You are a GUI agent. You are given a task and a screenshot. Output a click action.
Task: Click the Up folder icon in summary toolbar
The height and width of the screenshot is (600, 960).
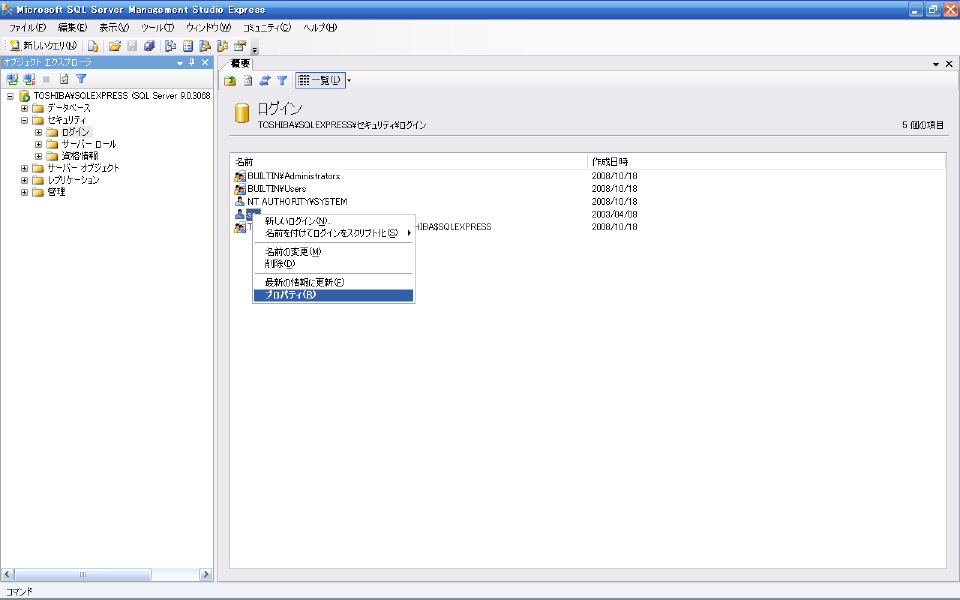[230, 80]
